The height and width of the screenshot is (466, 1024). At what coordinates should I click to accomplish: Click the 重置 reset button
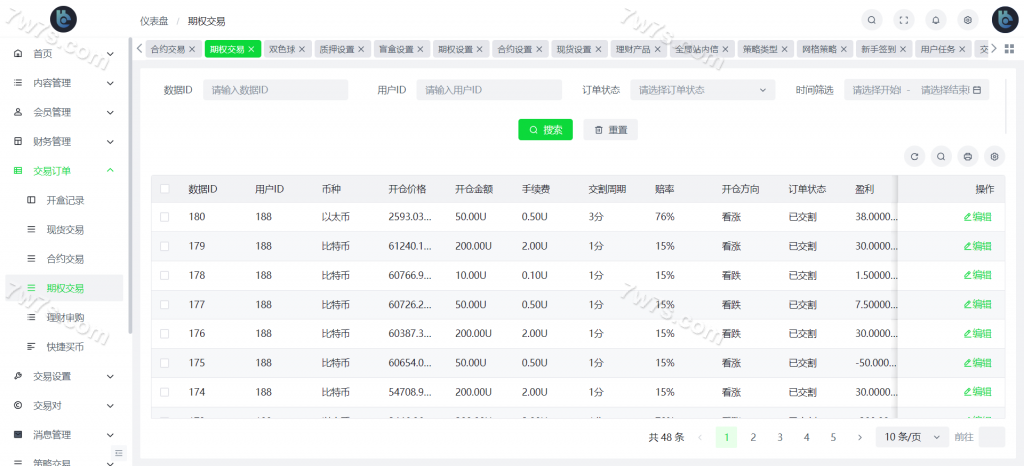[x=610, y=130]
